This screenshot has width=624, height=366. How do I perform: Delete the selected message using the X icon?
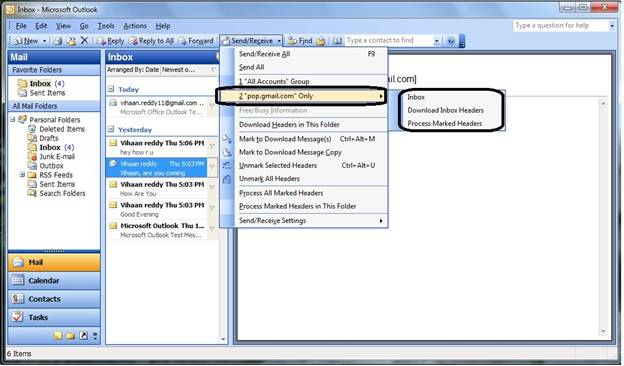84,40
